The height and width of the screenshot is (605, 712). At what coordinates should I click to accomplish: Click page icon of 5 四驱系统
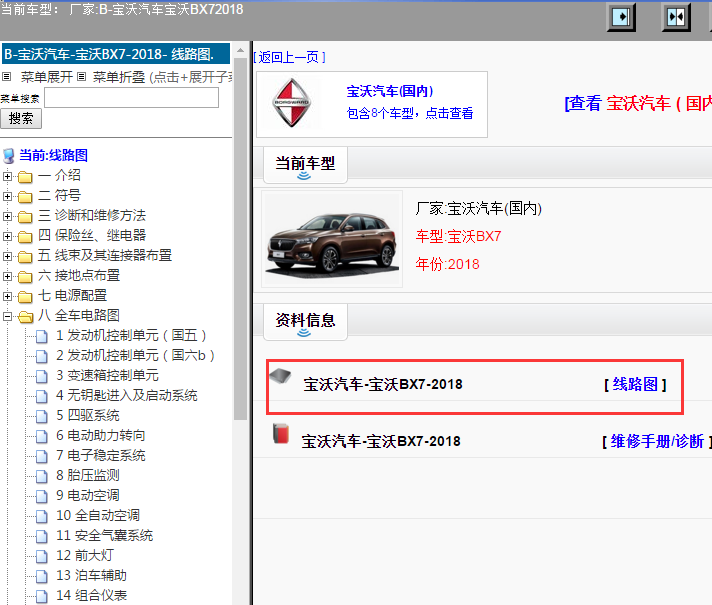coord(42,417)
